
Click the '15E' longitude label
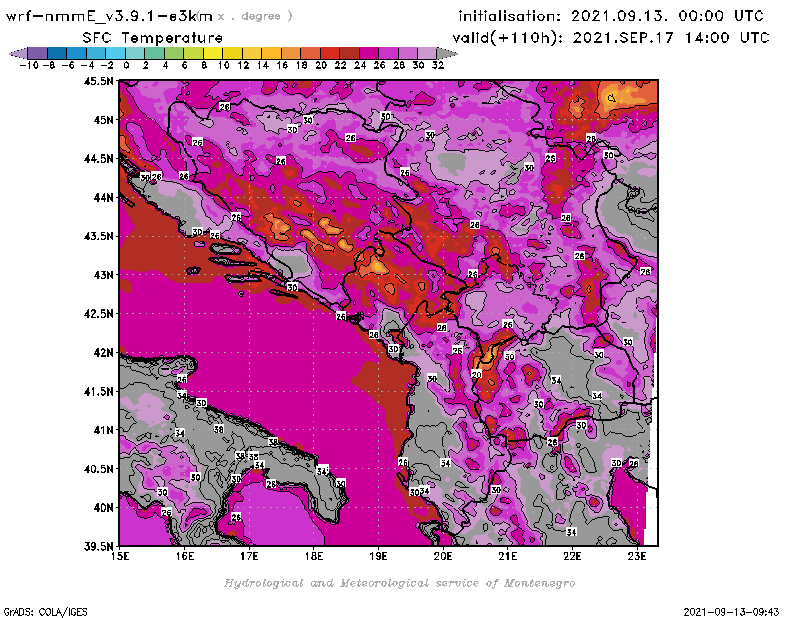coord(120,556)
